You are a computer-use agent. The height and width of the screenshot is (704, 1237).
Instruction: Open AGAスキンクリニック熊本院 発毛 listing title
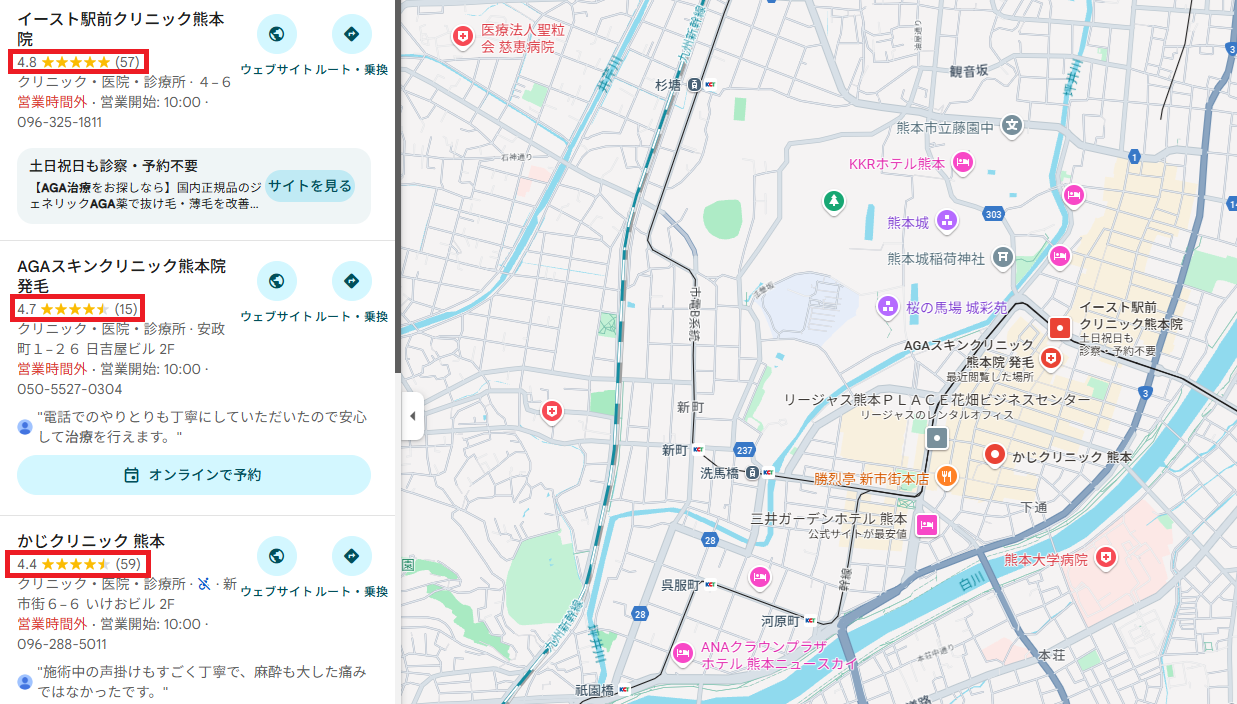(x=122, y=276)
